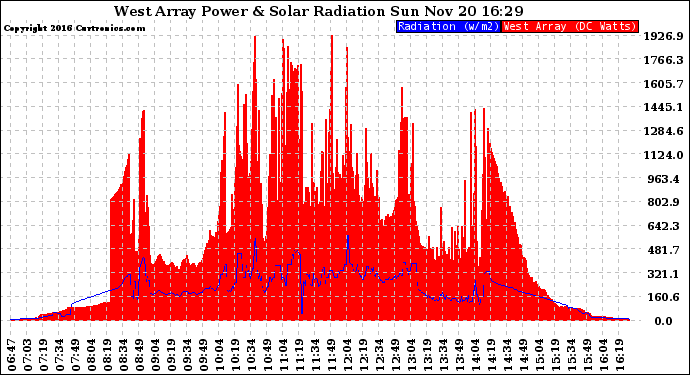690x375 pixels.
Task: Click the 07:19 time label
Action: coord(43,355)
